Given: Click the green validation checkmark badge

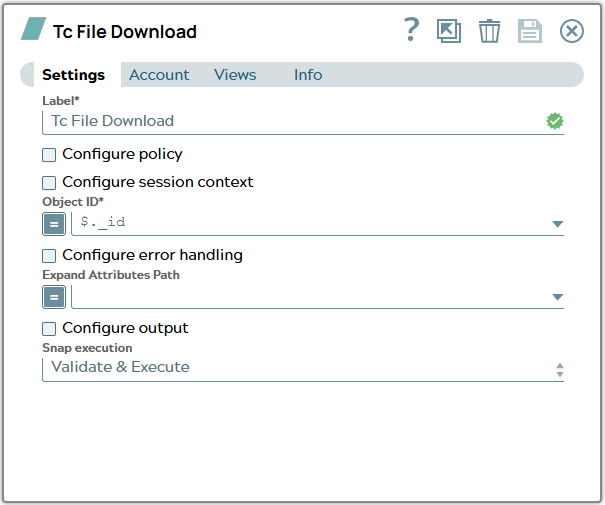Looking at the screenshot, I should click(x=555, y=121).
